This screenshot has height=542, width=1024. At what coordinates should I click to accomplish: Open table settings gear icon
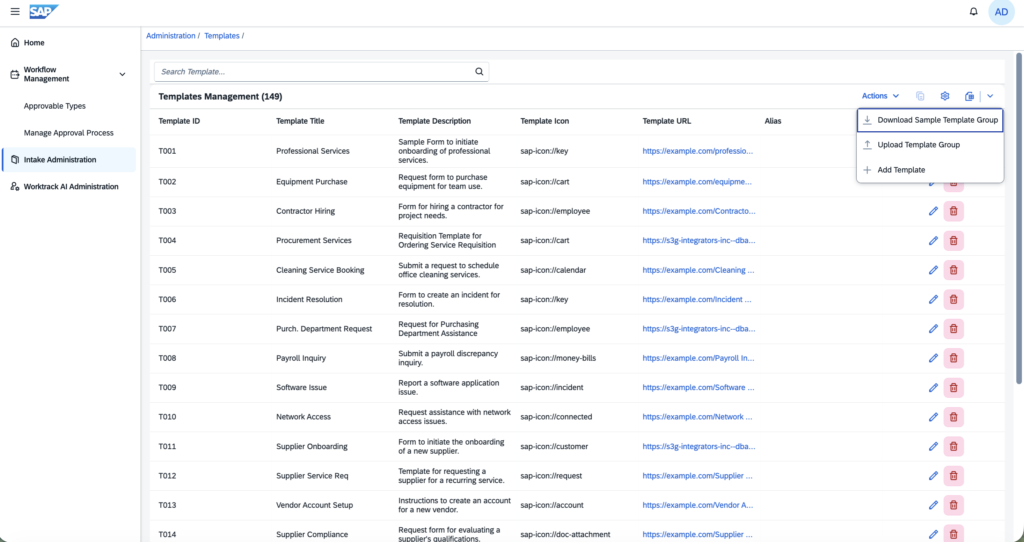[x=944, y=96]
